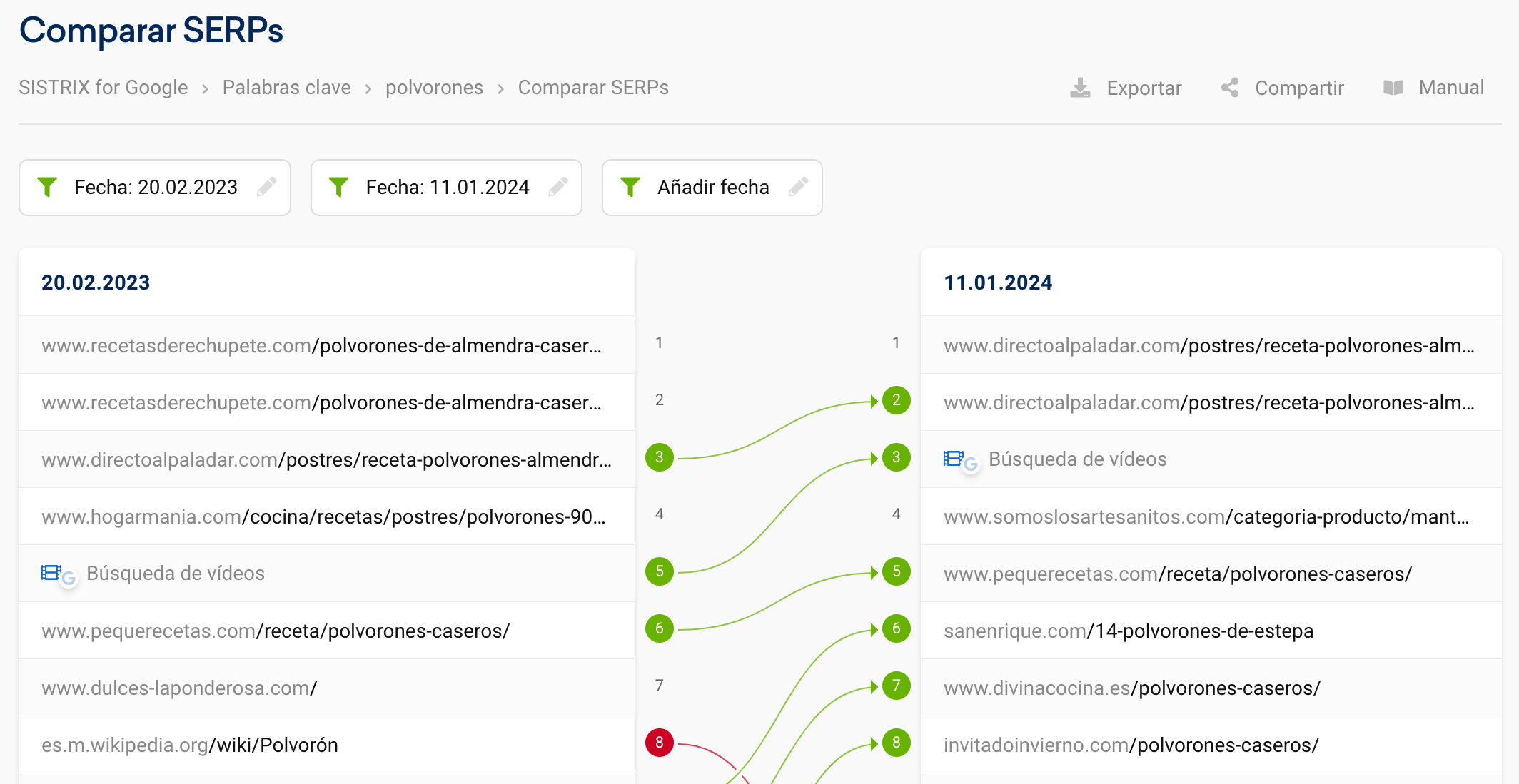Open the polvorones breadcrumb link
The image size is (1519, 784).
pos(434,88)
